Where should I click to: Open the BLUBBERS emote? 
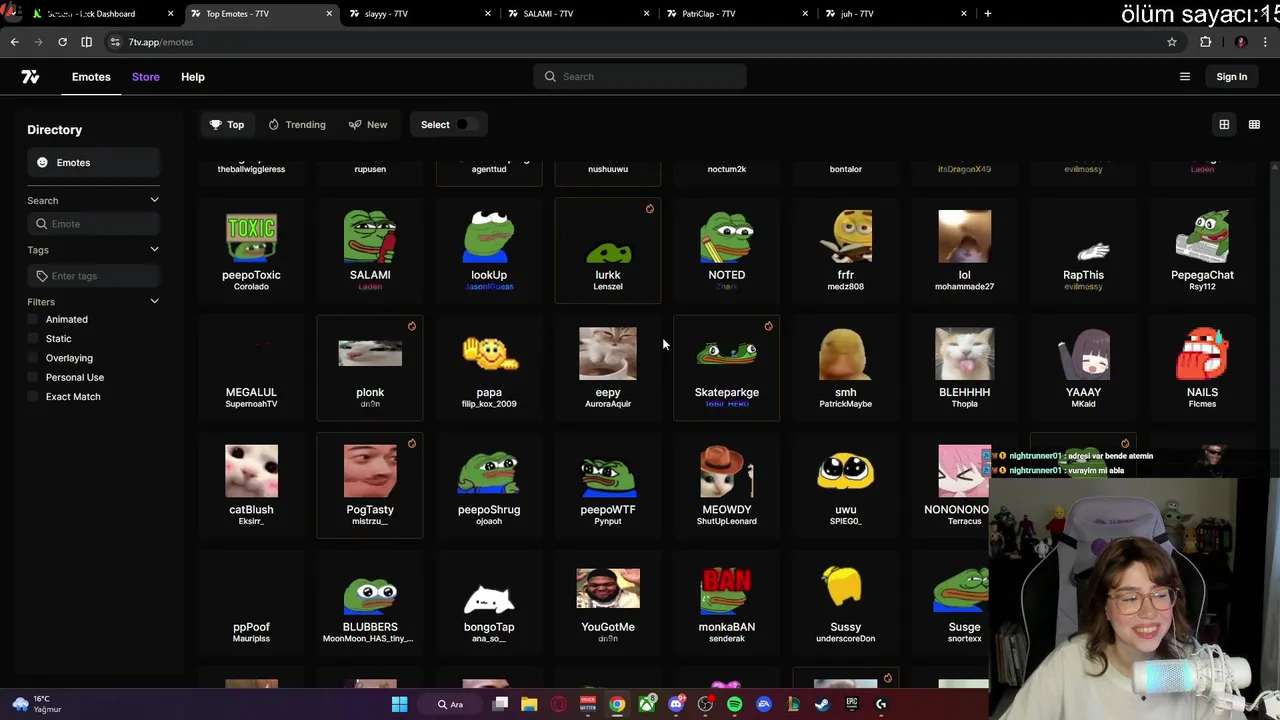click(370, 603)
